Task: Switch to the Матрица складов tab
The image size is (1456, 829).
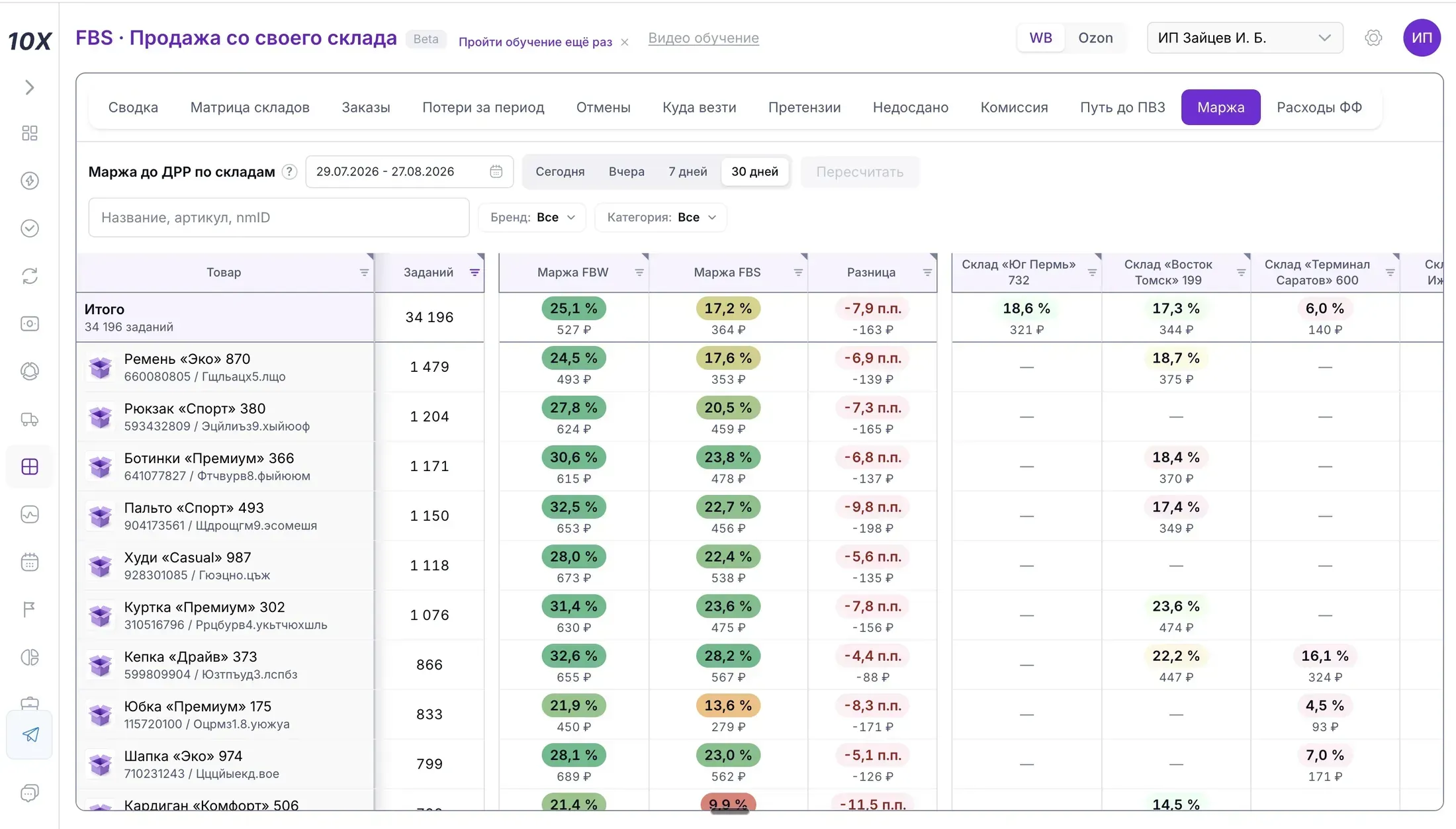Action: click(x=250, y=107)
